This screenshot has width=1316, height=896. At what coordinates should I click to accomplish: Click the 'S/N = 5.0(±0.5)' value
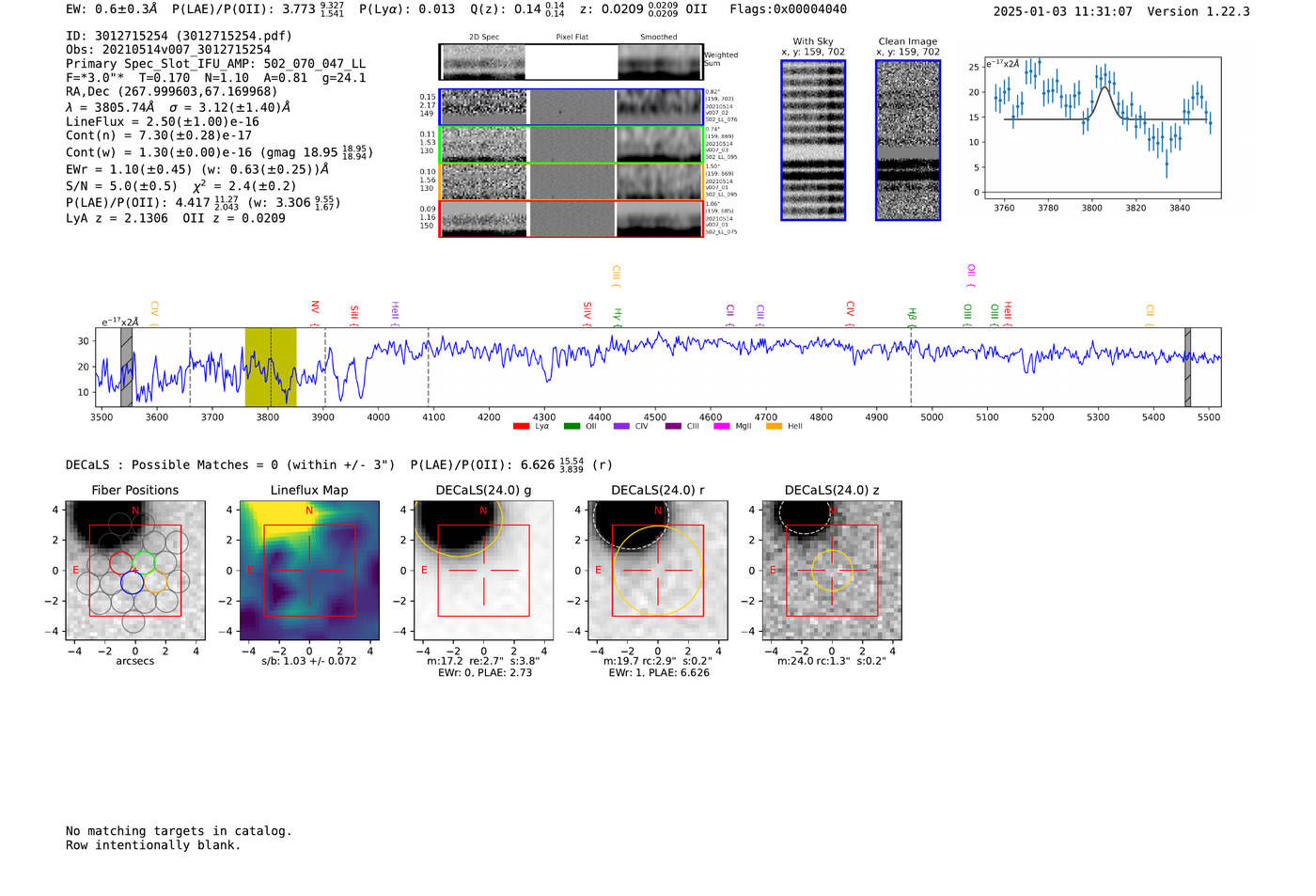coord(121,186)
